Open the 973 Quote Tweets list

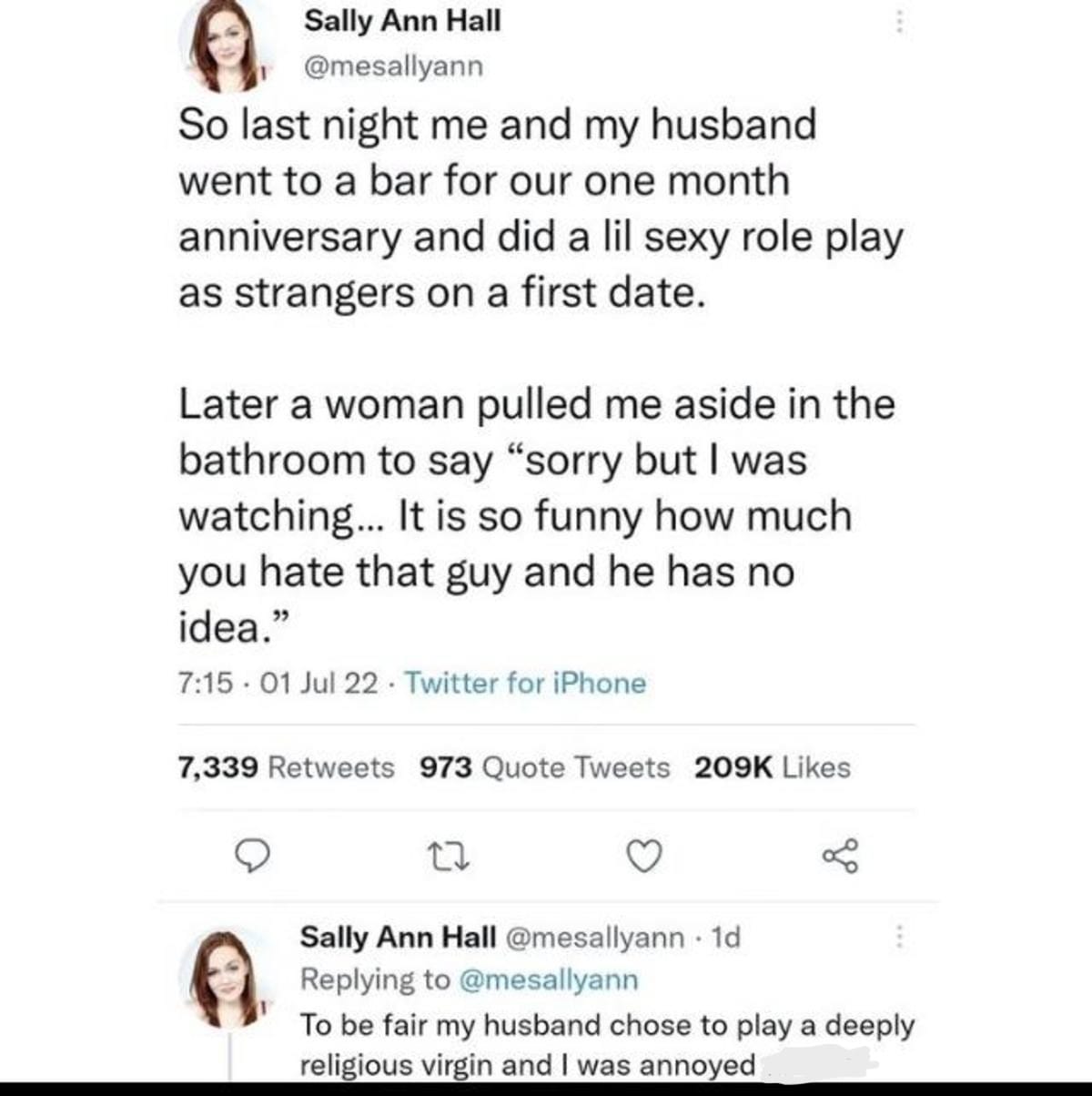tap(544, 767)
